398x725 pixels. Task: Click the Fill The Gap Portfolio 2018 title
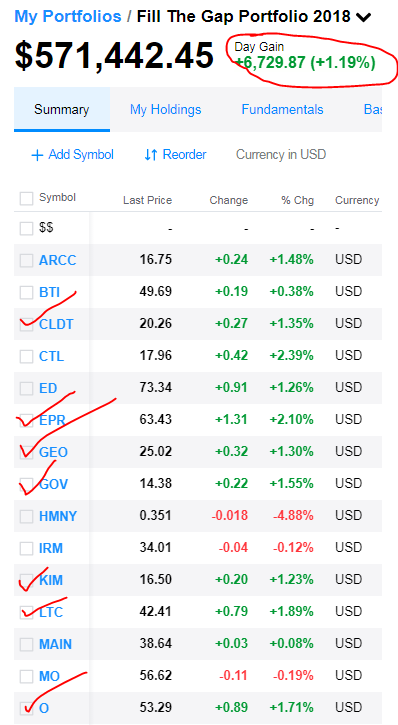pos(244,17)
